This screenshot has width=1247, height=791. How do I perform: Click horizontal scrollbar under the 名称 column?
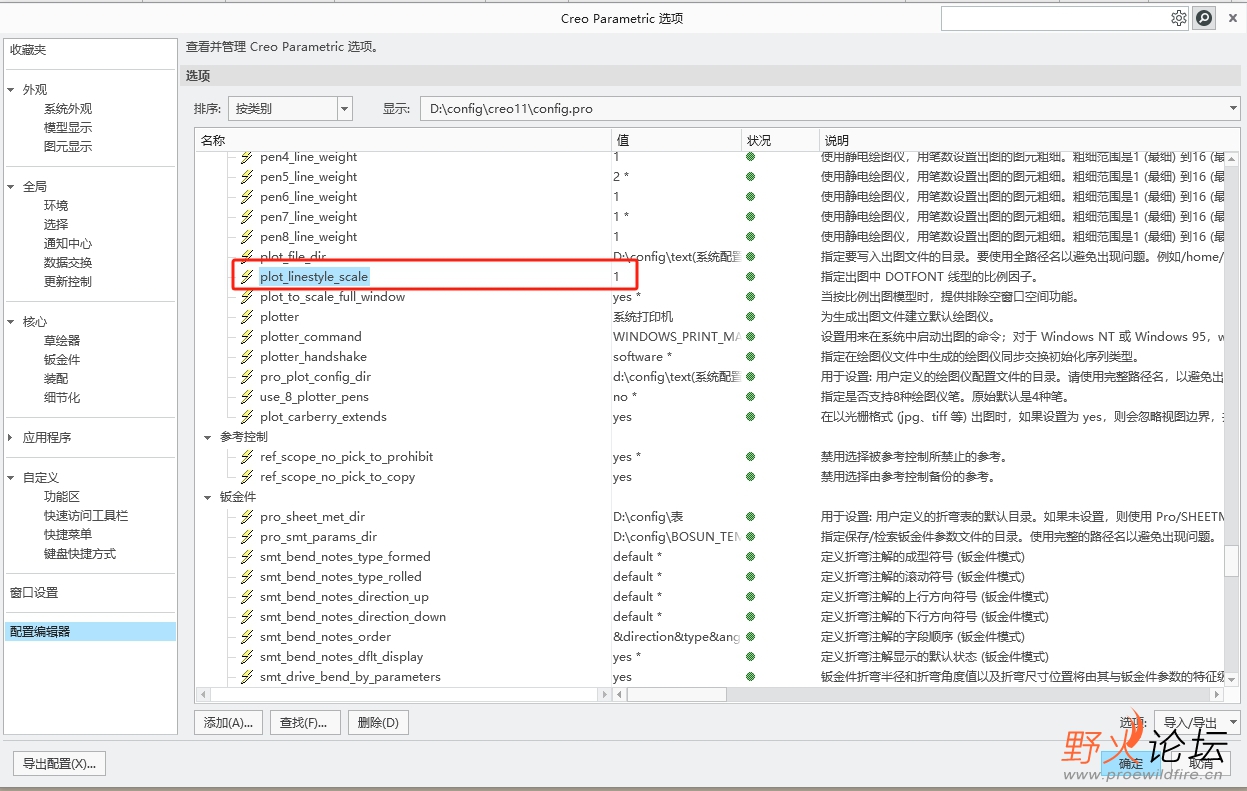tap(403, 694)
